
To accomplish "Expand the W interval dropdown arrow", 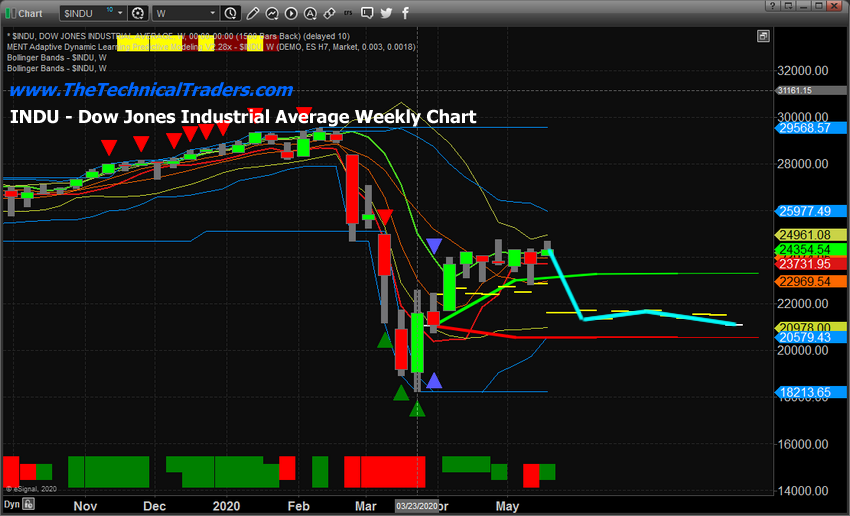I will [212, 13].
